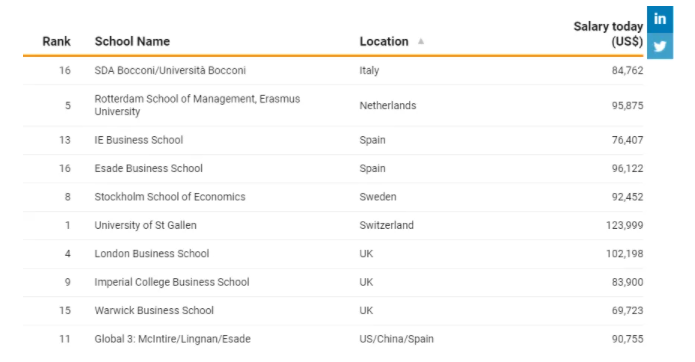Open Rotterdam School of Management entry
The image size is (695, 362).
point(197,105)
